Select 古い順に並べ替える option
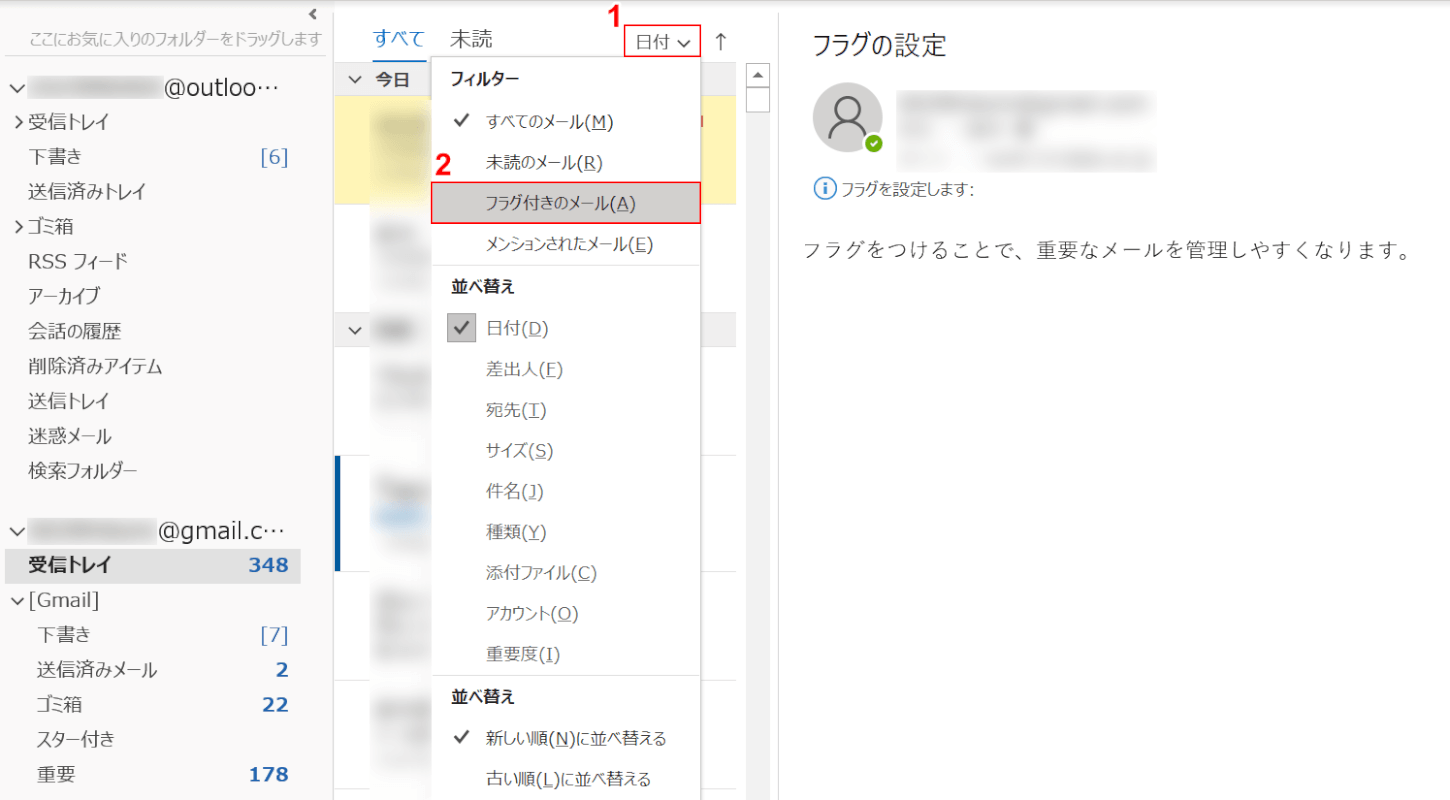This screenshot has width=1450, height=800. 566,778
